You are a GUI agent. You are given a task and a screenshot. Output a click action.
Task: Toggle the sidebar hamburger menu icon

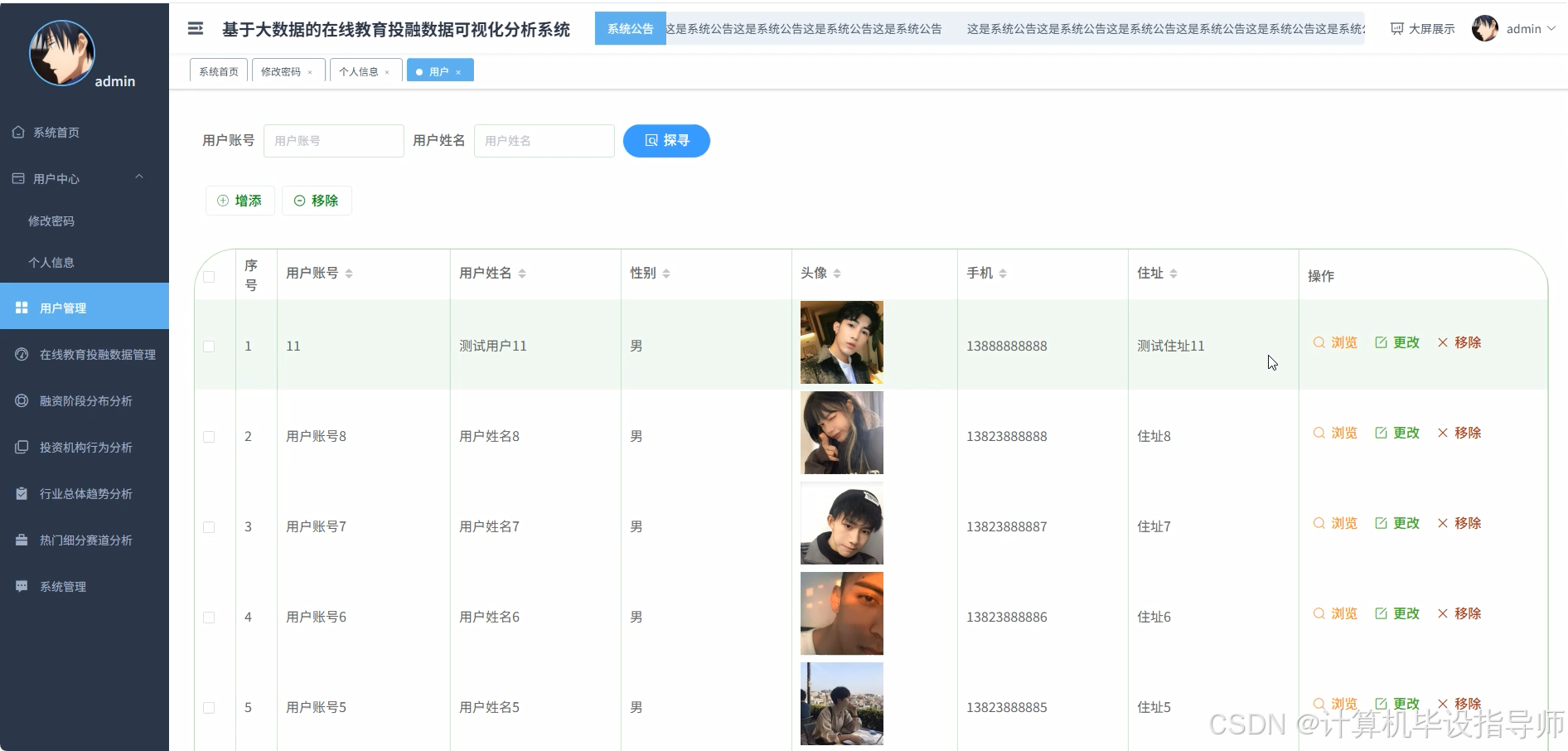pyautogui.click(x=196, y=29)
